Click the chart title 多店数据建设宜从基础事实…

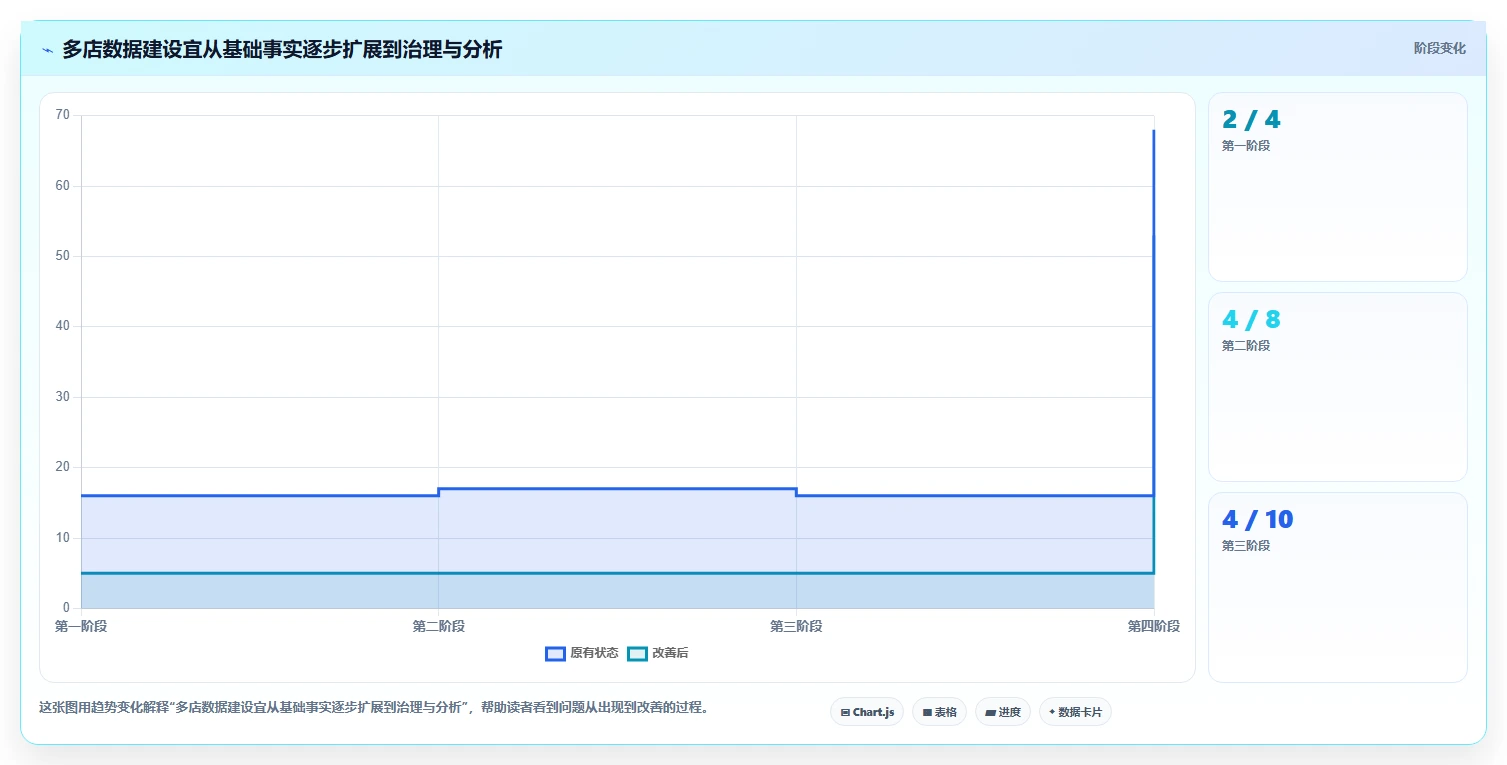(x=282, y=49)
